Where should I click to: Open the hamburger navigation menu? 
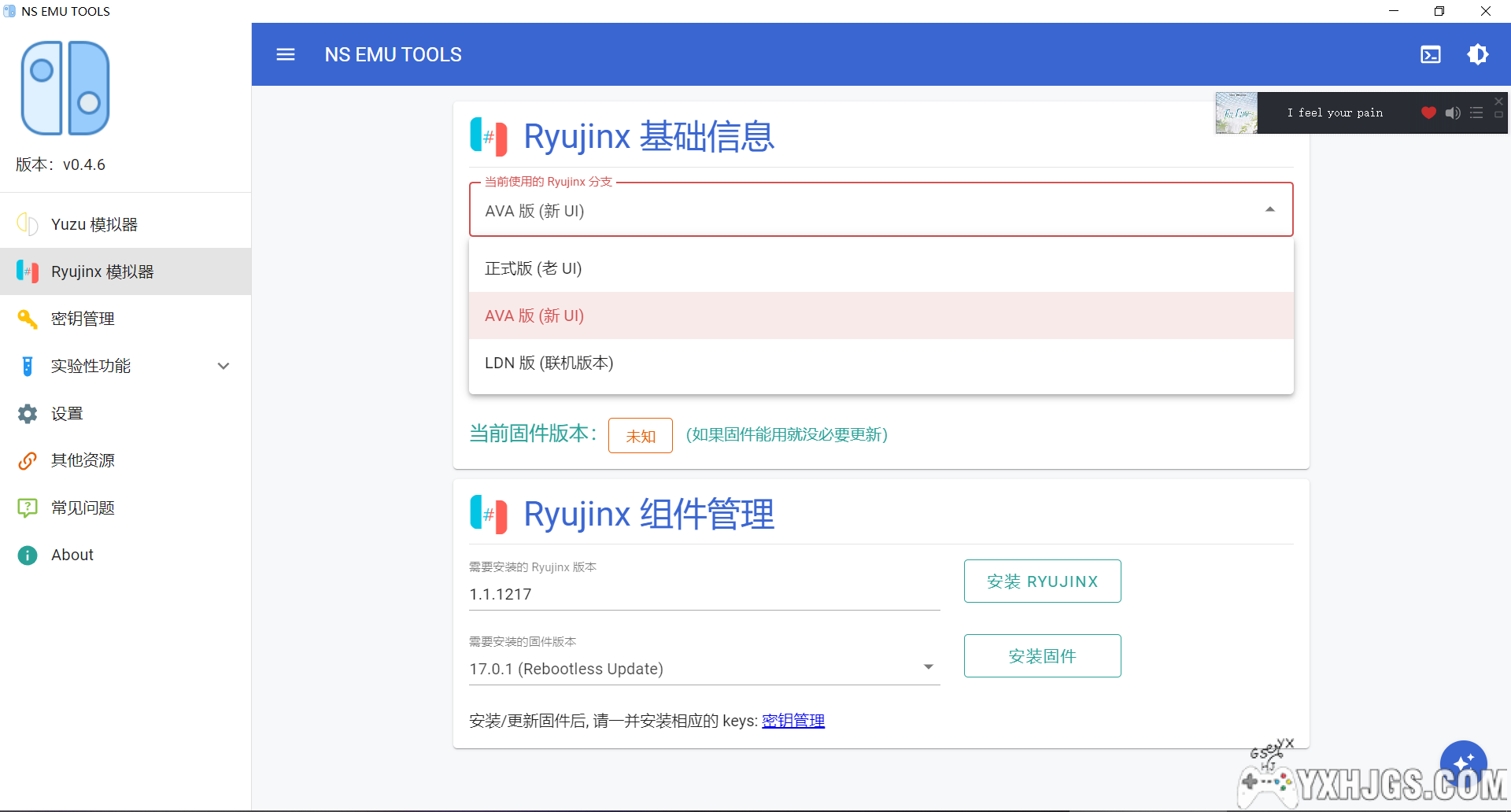tap(286, 54)
